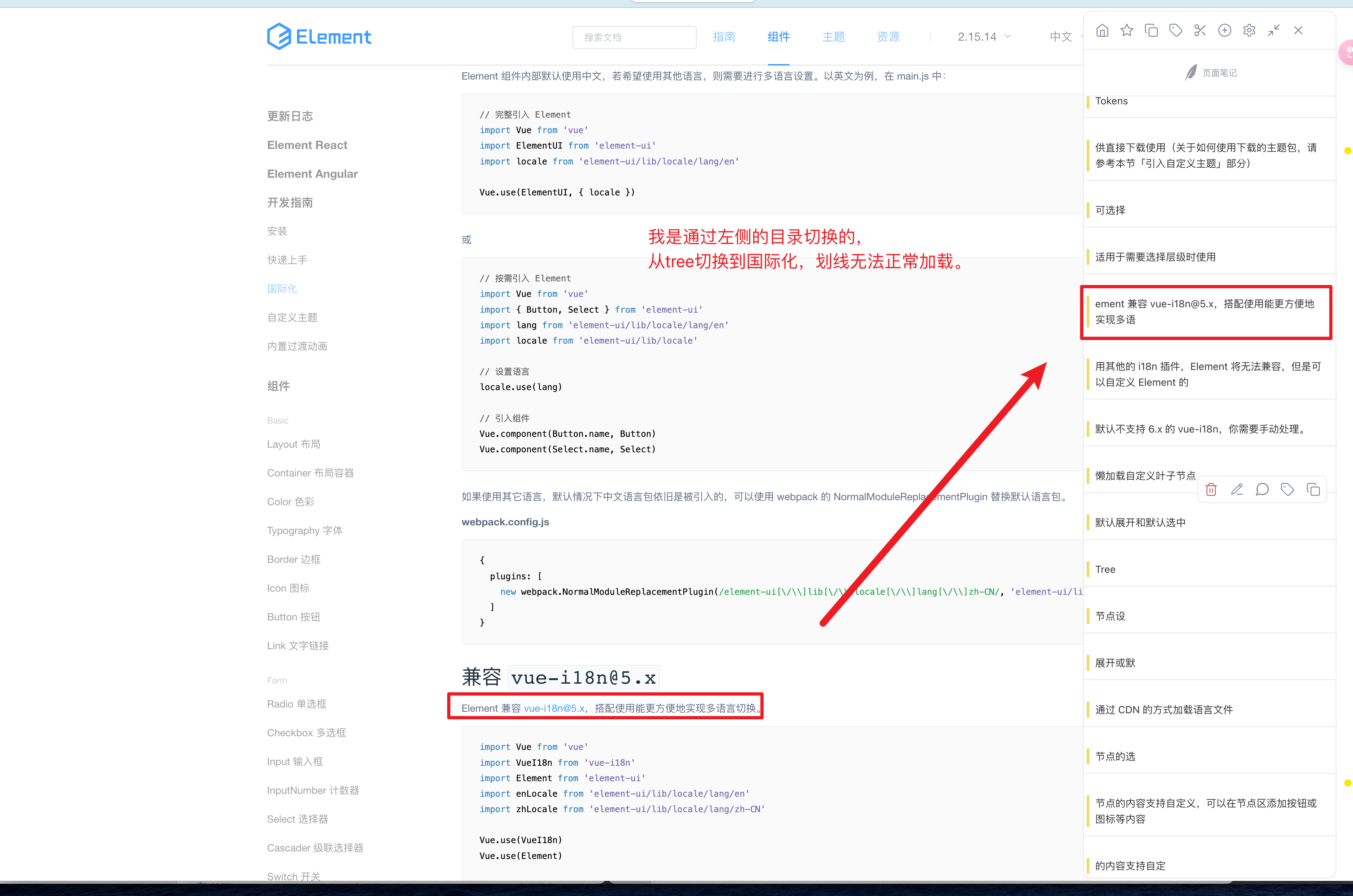Switch to the 主题 nav tab
Image resolution: width=1353 pixels, height=896 pixels.
point(833,37)
